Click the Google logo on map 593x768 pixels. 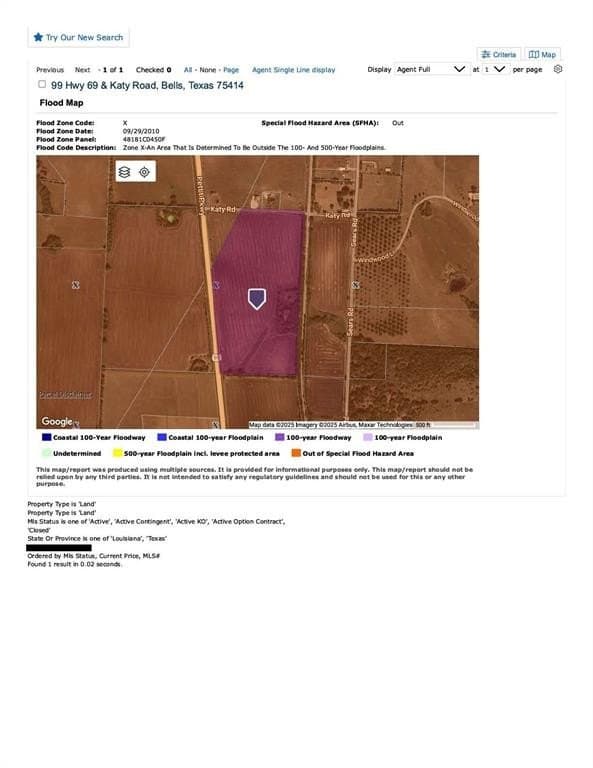coord(57,421)
